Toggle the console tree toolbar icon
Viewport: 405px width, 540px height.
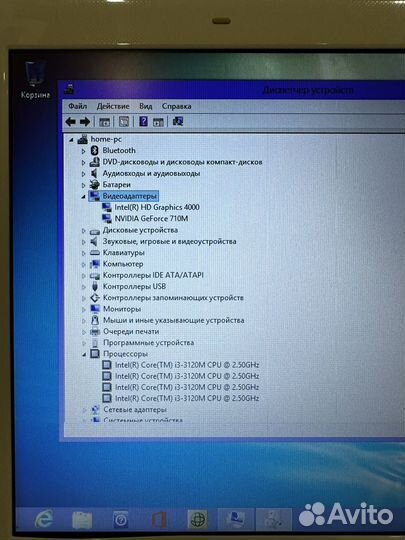pyautogui.click(x=104, y=122)
